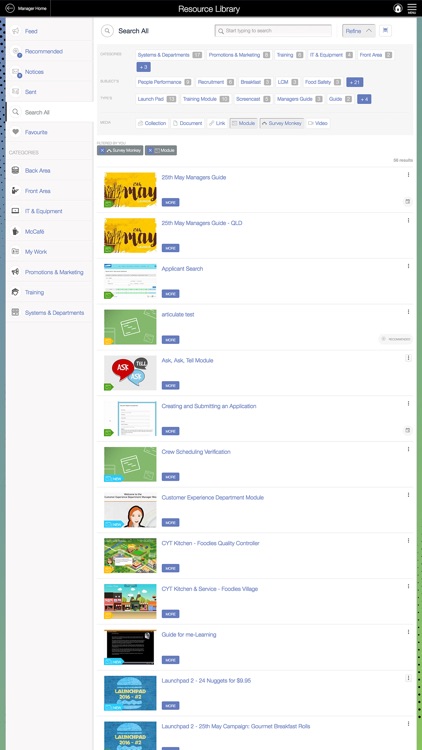Open CYT Kitchen & Service - Foodies Village

pyautogui.click(x=210, y=589)
